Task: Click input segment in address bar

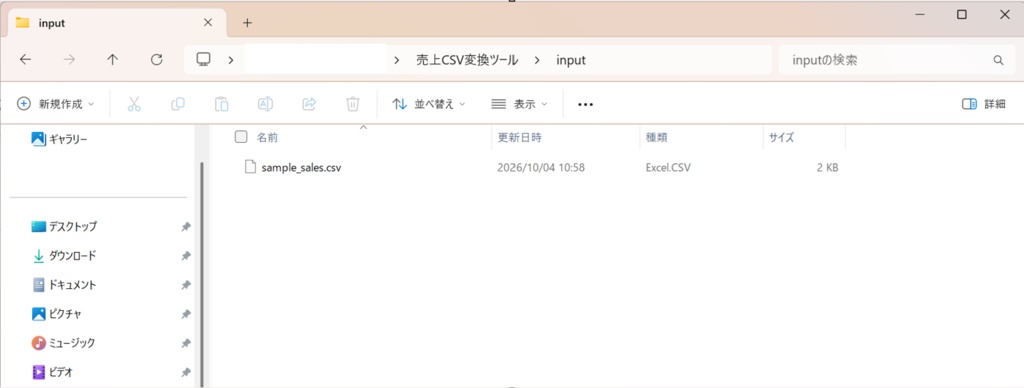Action: point(571,60)
